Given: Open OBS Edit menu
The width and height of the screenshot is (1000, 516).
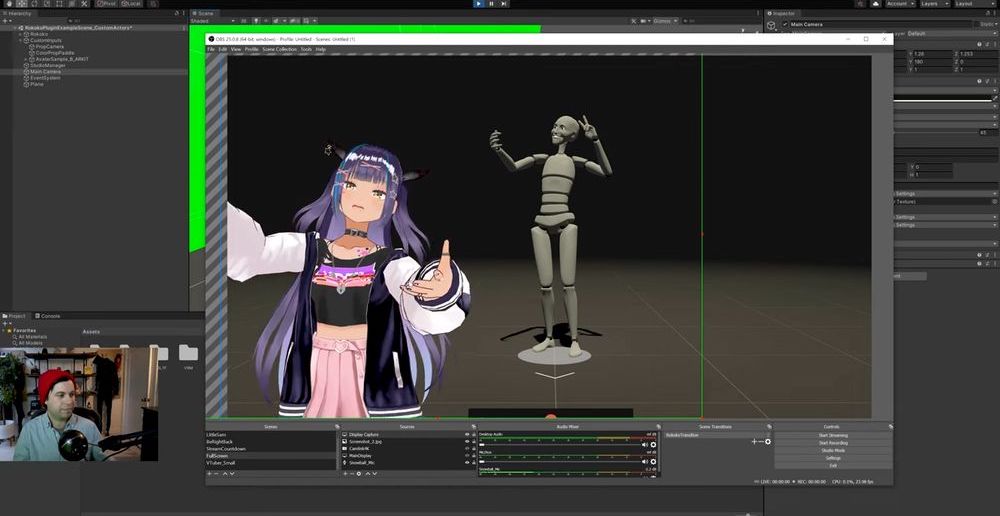Looking at the screenshot, I should (x=222, y=49).
